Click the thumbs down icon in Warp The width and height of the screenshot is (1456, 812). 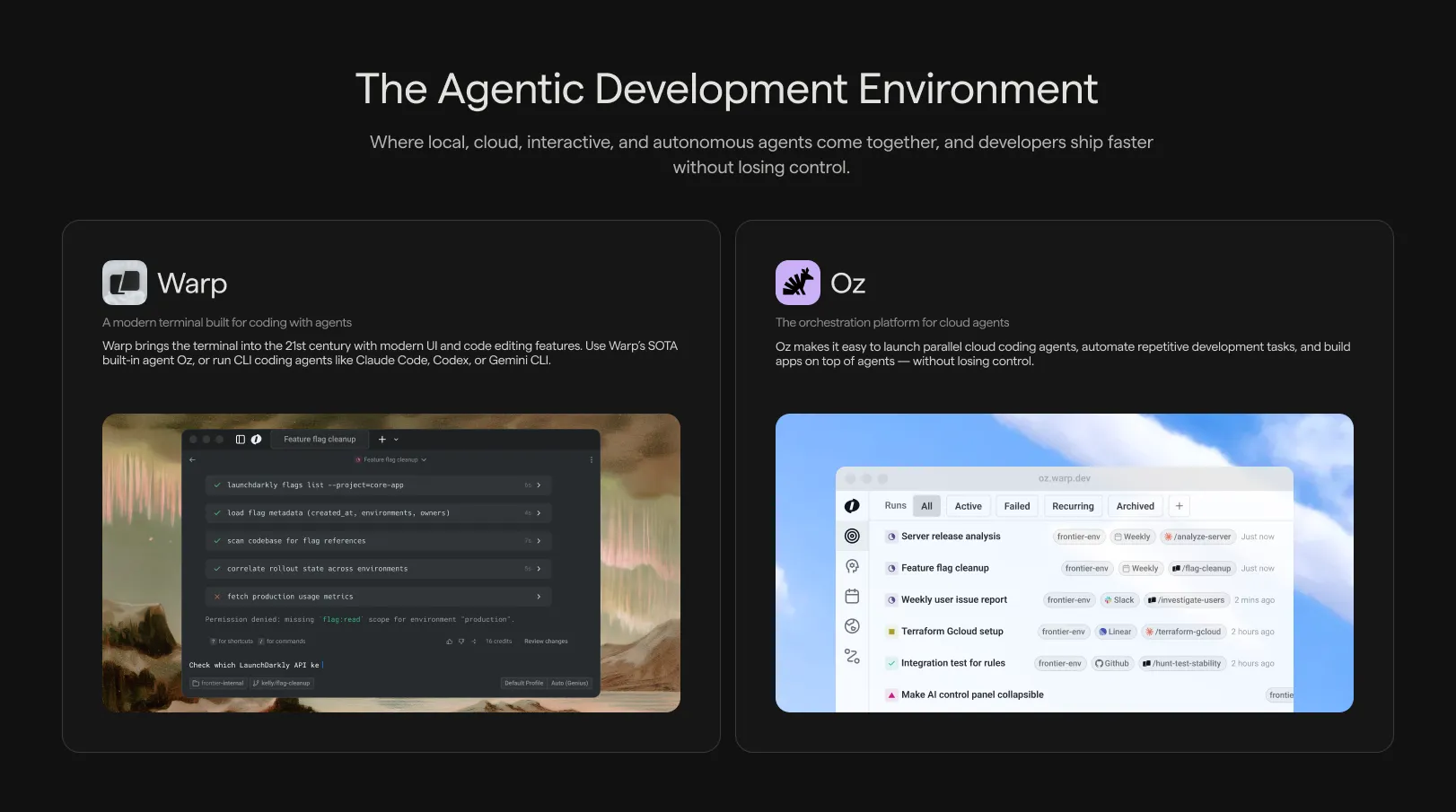[461, 642]
